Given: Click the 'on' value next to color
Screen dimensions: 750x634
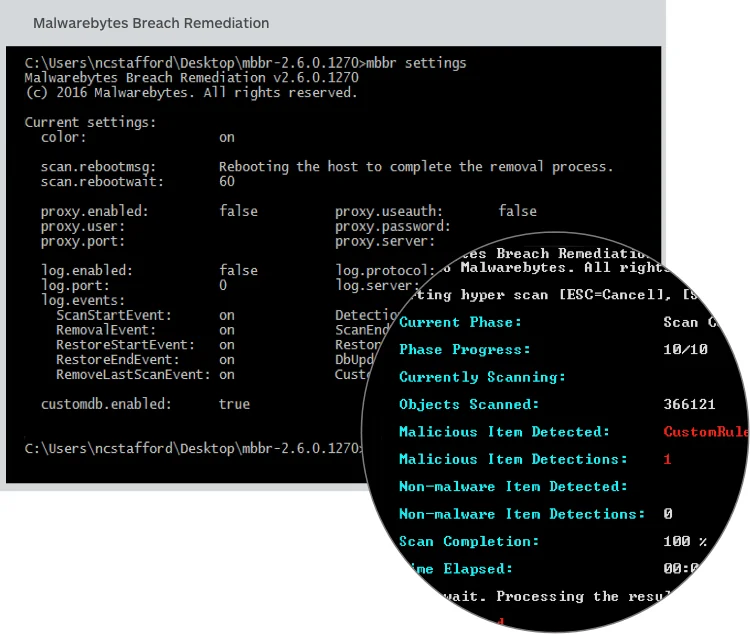Looking at the screenshot, I should pos(227,138).
